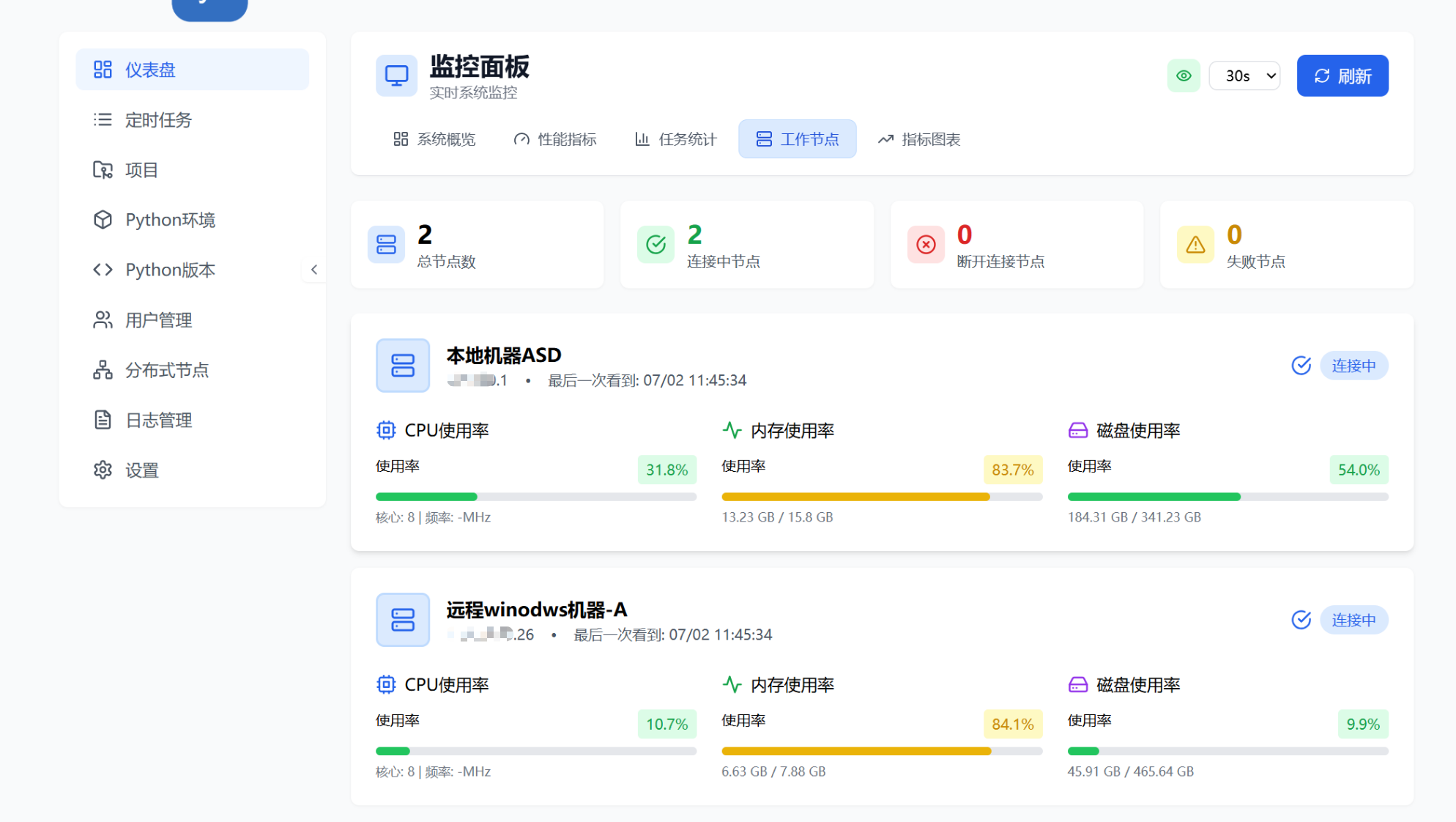Click the yellow warning failed nodes icon
The height and width of the screenshot is (822, 1456).
[x=1195, y=245]
